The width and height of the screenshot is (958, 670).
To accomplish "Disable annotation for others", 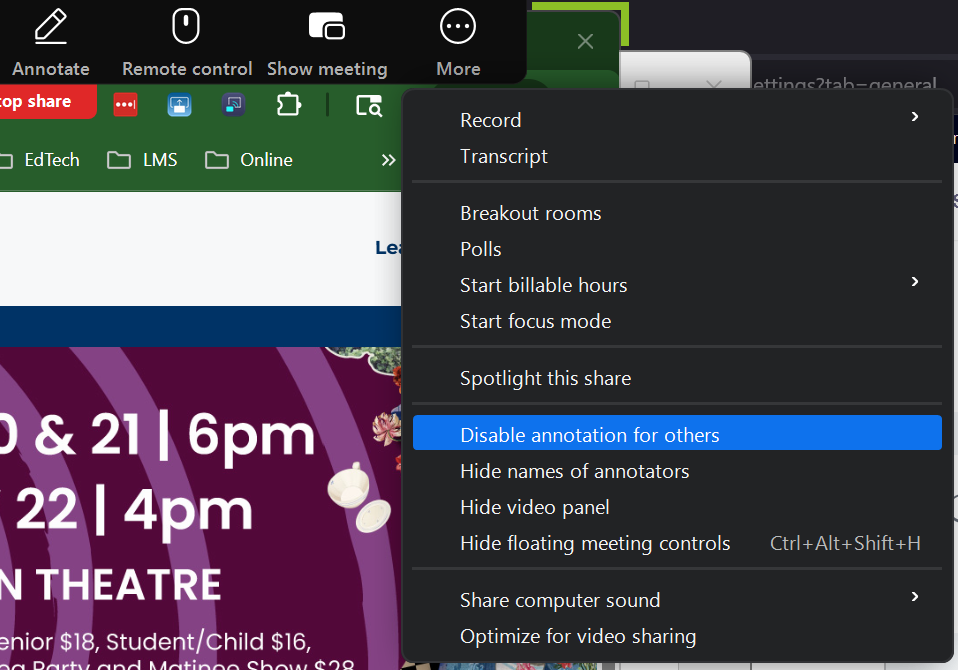I will pos(589,435).
